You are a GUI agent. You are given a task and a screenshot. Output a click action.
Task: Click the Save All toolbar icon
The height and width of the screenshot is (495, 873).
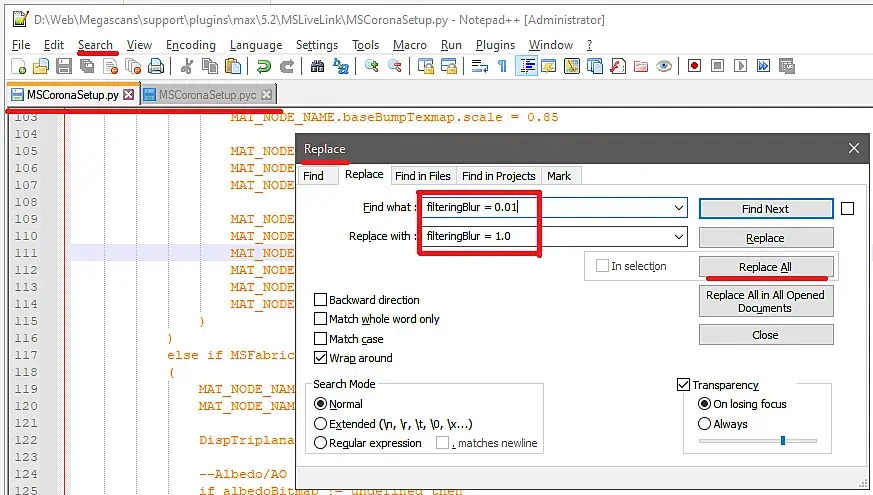[87, 66]
